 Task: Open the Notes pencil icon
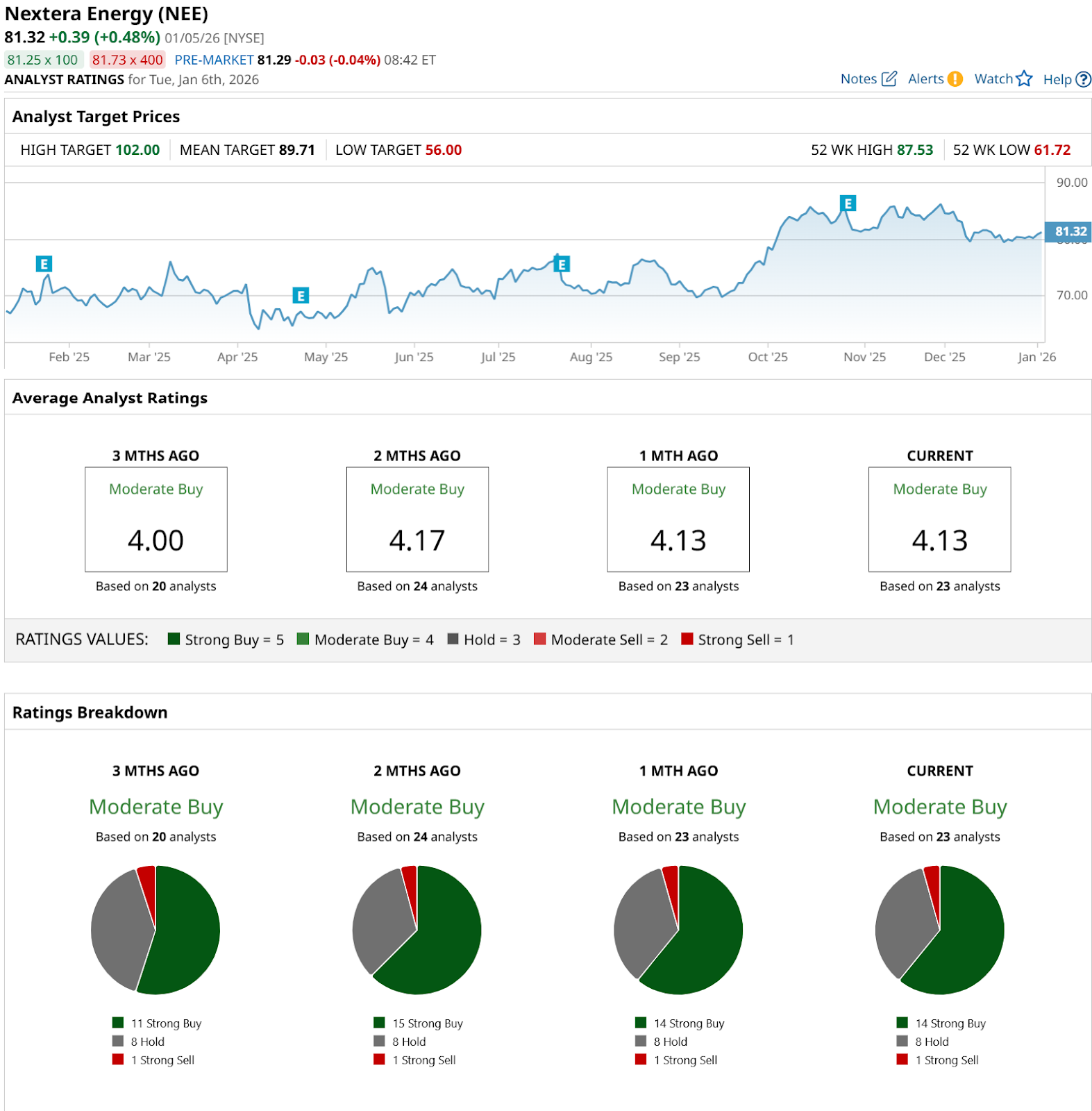coord(889,78)
